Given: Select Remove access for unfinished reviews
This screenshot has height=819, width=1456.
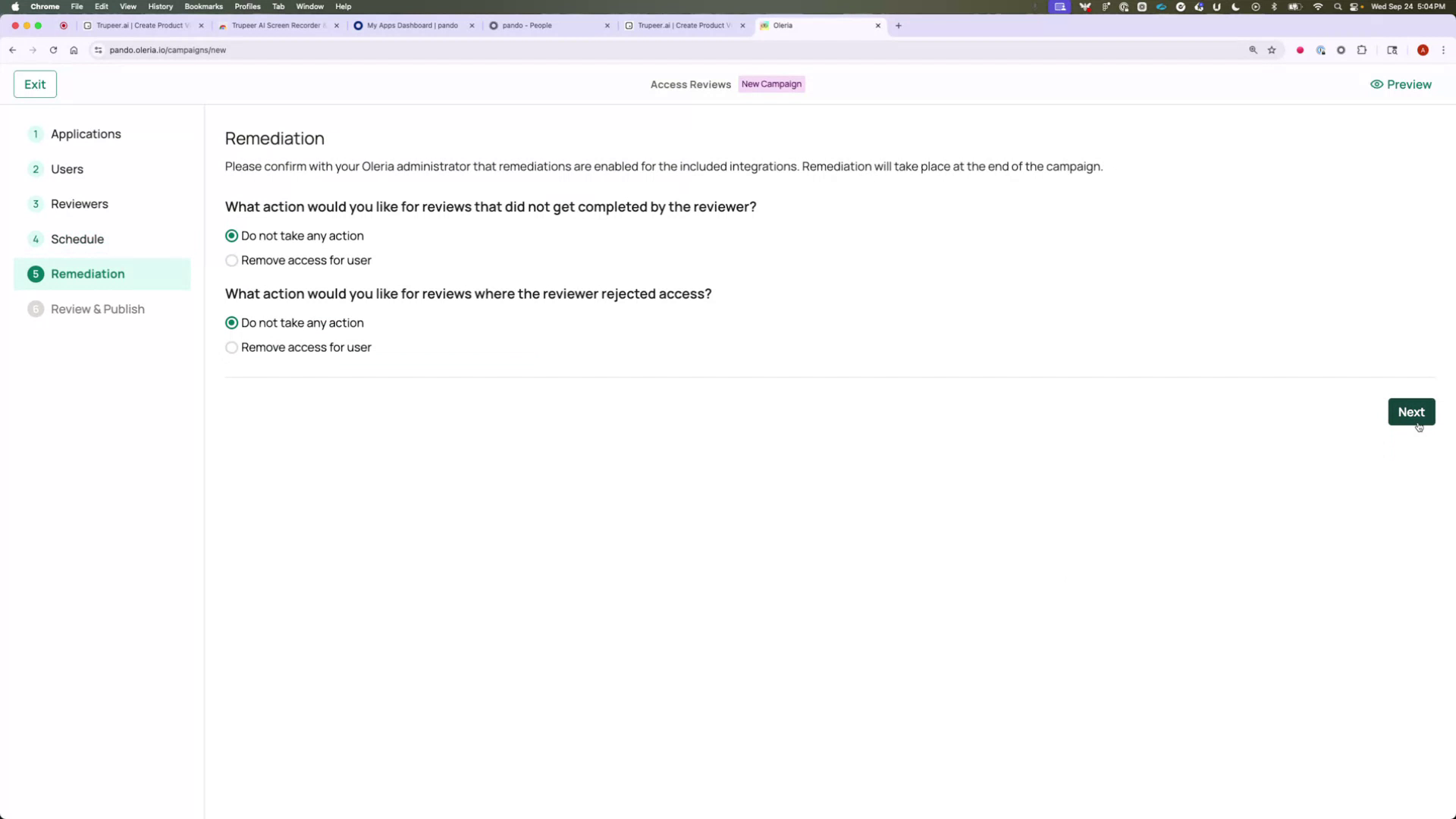Looking at the screenshot, I should tap(231, 260).
